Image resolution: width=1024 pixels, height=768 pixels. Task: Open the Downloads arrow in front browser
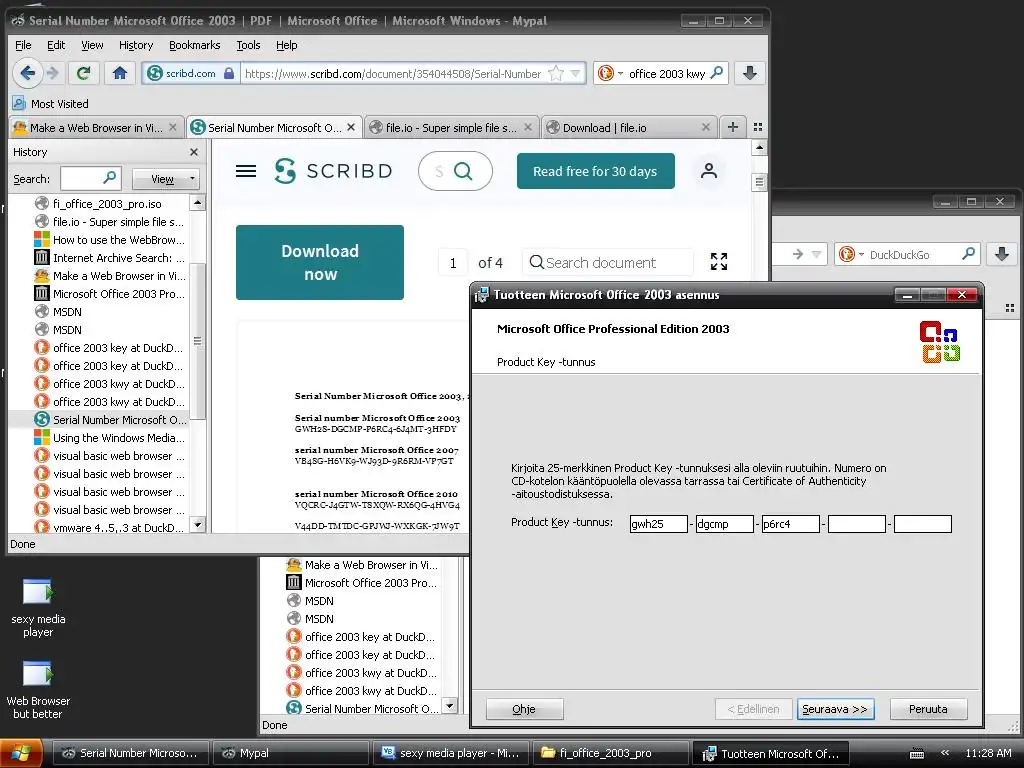click(749, 73)
